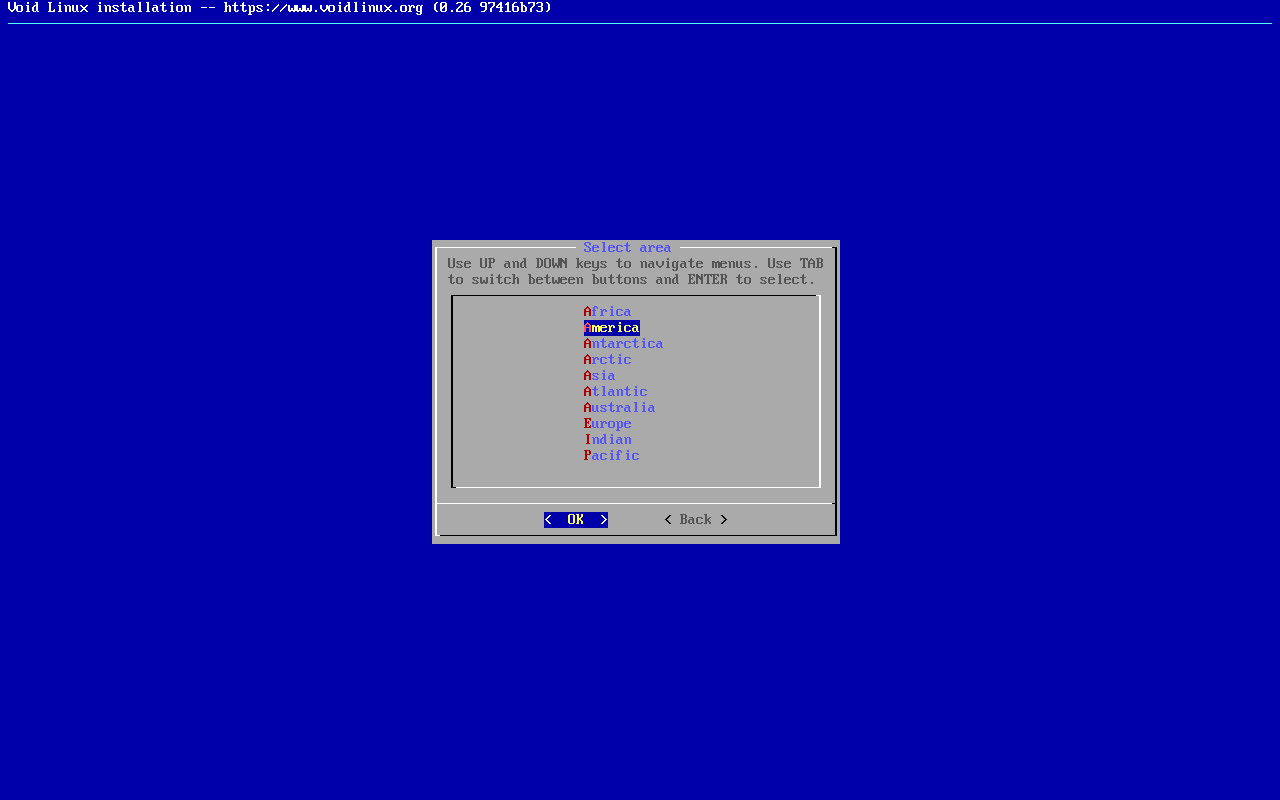Choose the highlighted America entry

point(611,328)
